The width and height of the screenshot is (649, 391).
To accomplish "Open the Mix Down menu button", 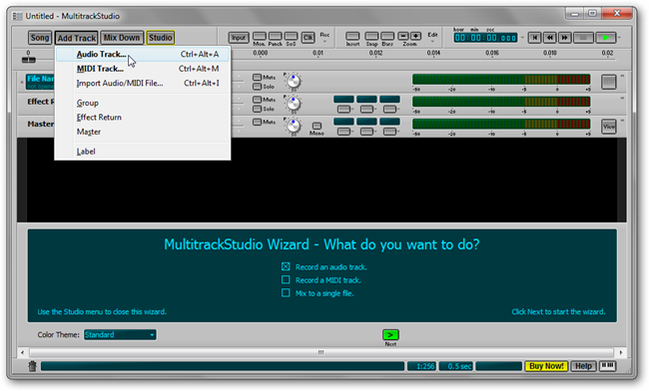I will 121,38.
